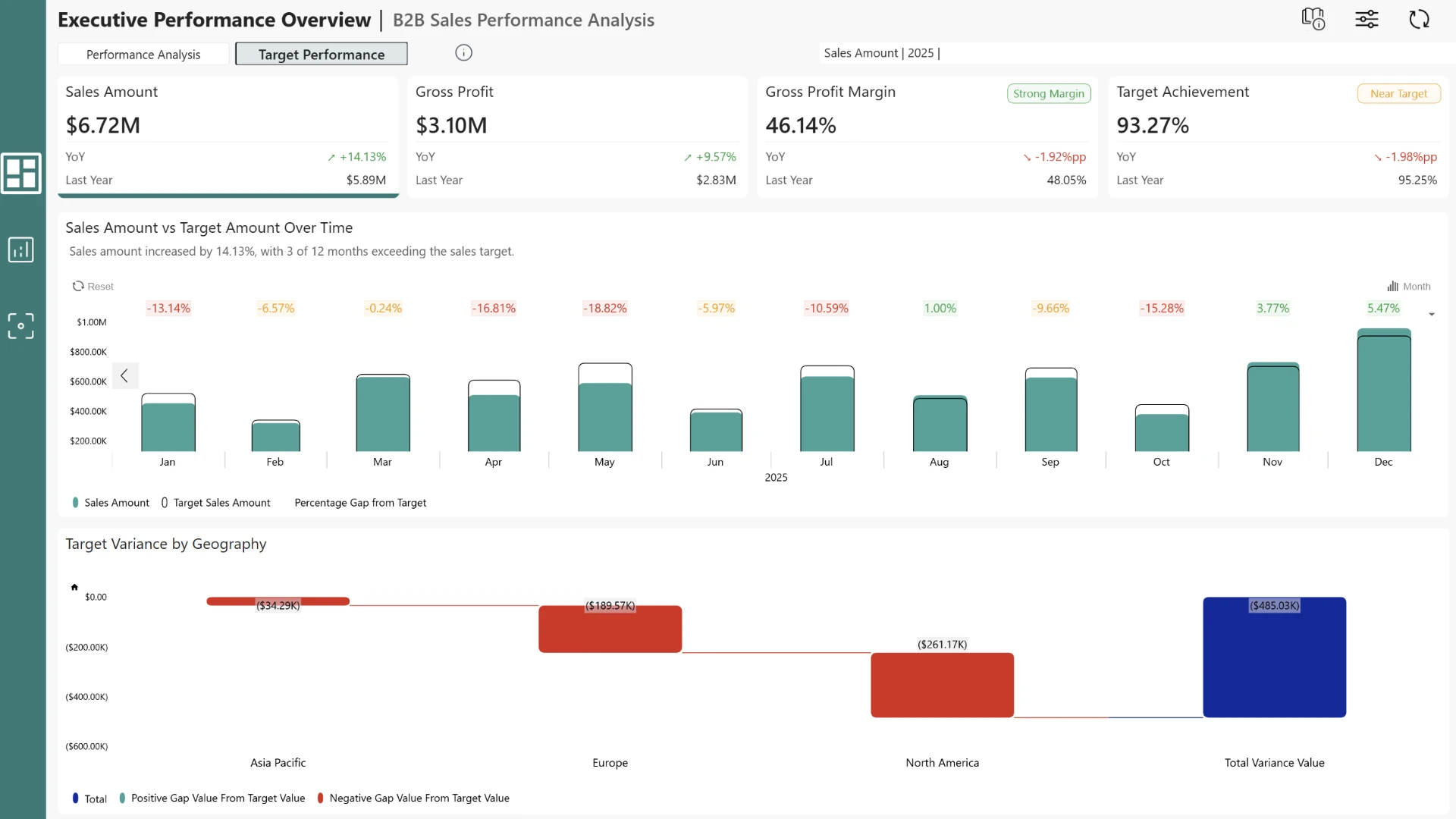Screen dimensions: 1456x819
Task: Select the Jun sales bar
Action: coord(716,432)
